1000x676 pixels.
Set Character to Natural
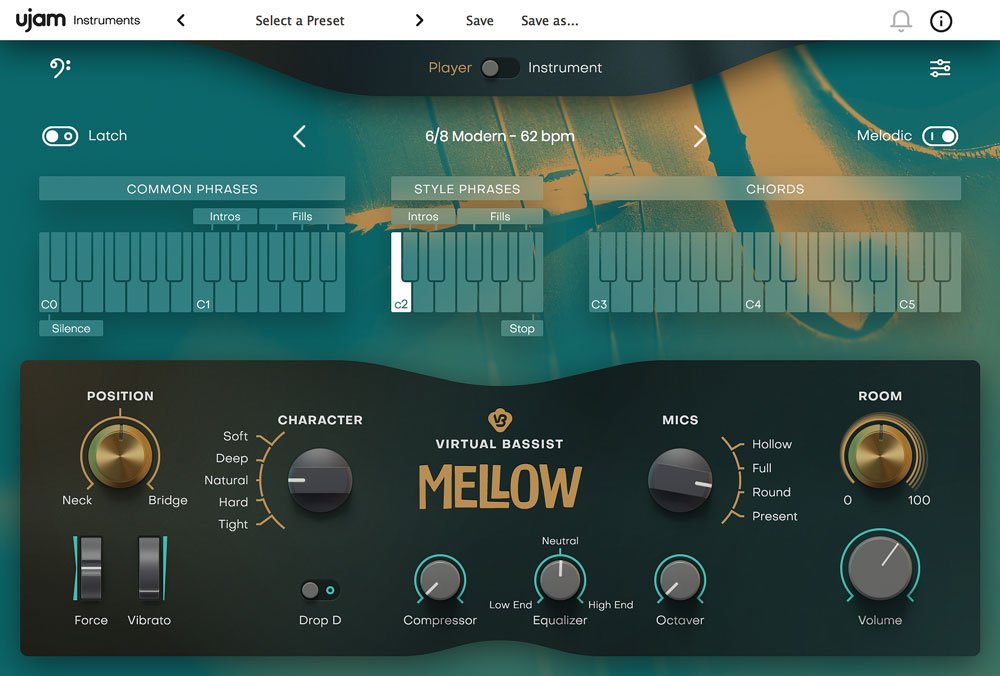pos(226,480)
